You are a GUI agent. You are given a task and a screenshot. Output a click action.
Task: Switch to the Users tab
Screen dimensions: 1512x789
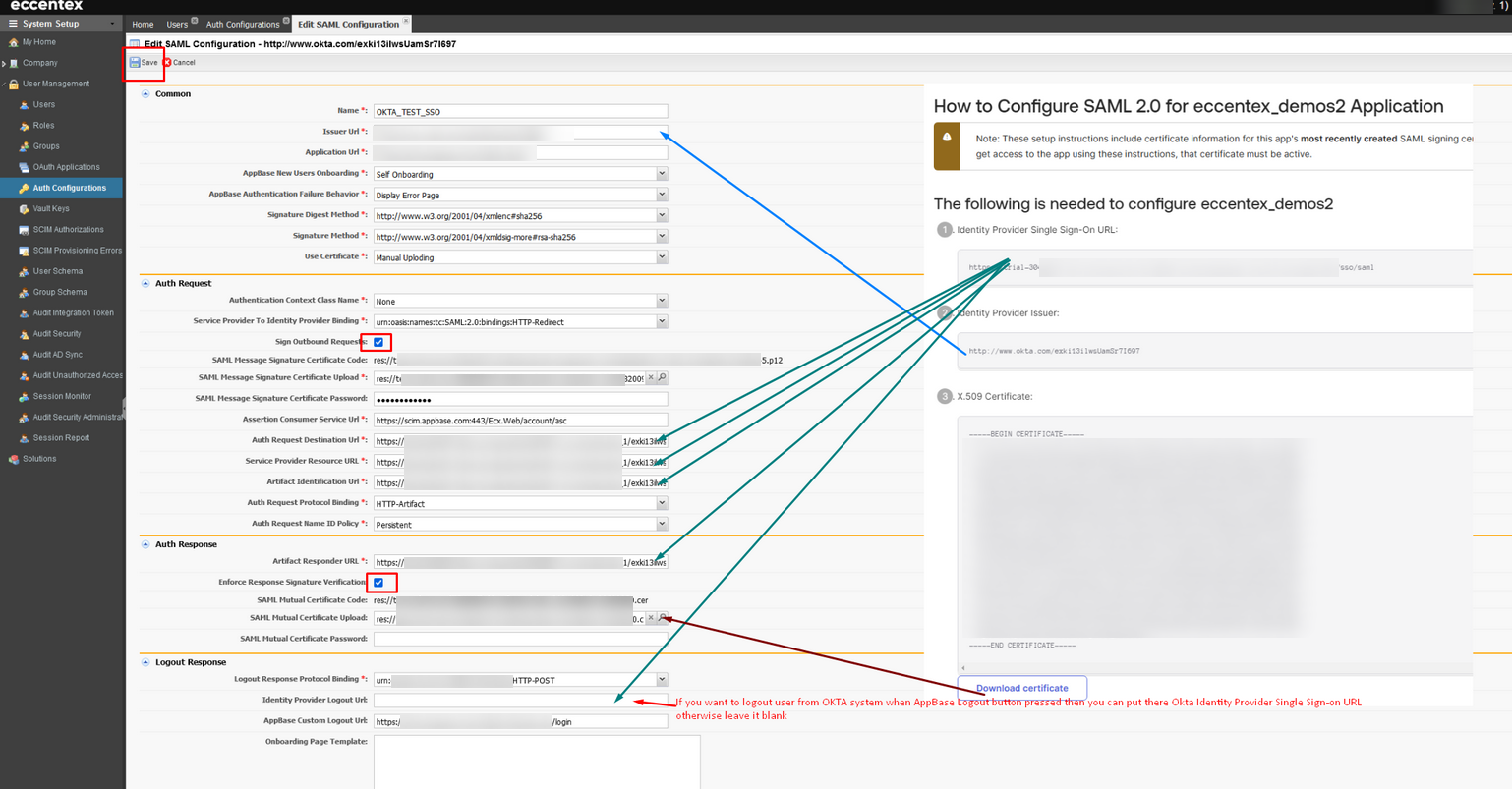pos(177,24)
